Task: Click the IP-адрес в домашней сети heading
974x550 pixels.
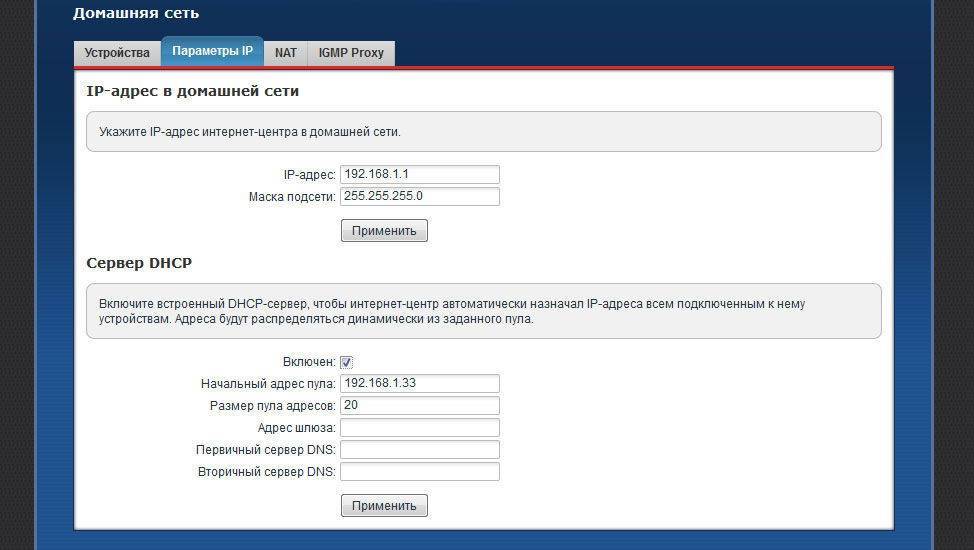Action: click(x=193, y=91)
